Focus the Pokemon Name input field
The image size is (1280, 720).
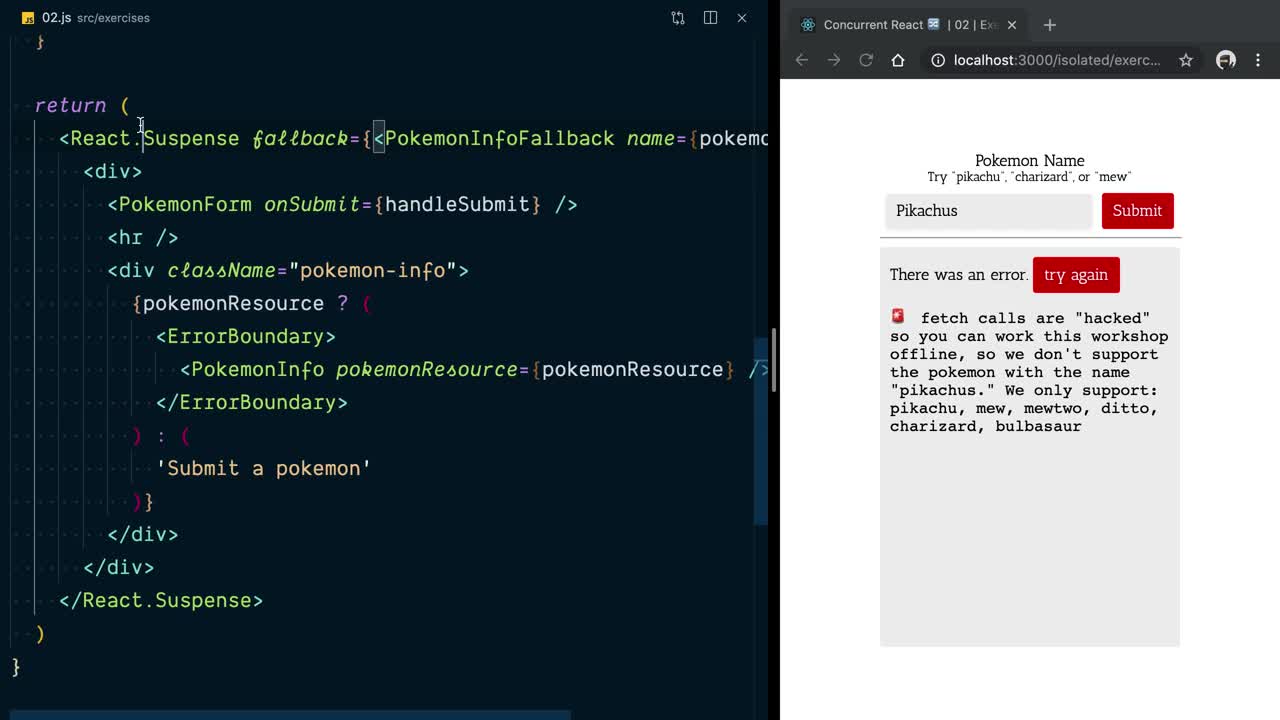[988, 211]
